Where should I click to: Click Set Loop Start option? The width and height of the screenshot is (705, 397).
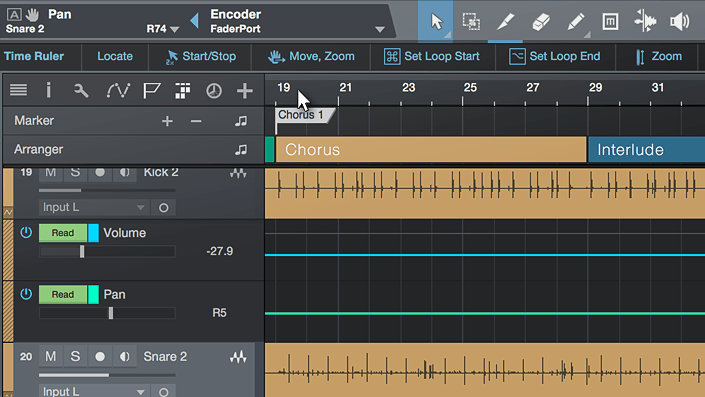tap(432, 56)
